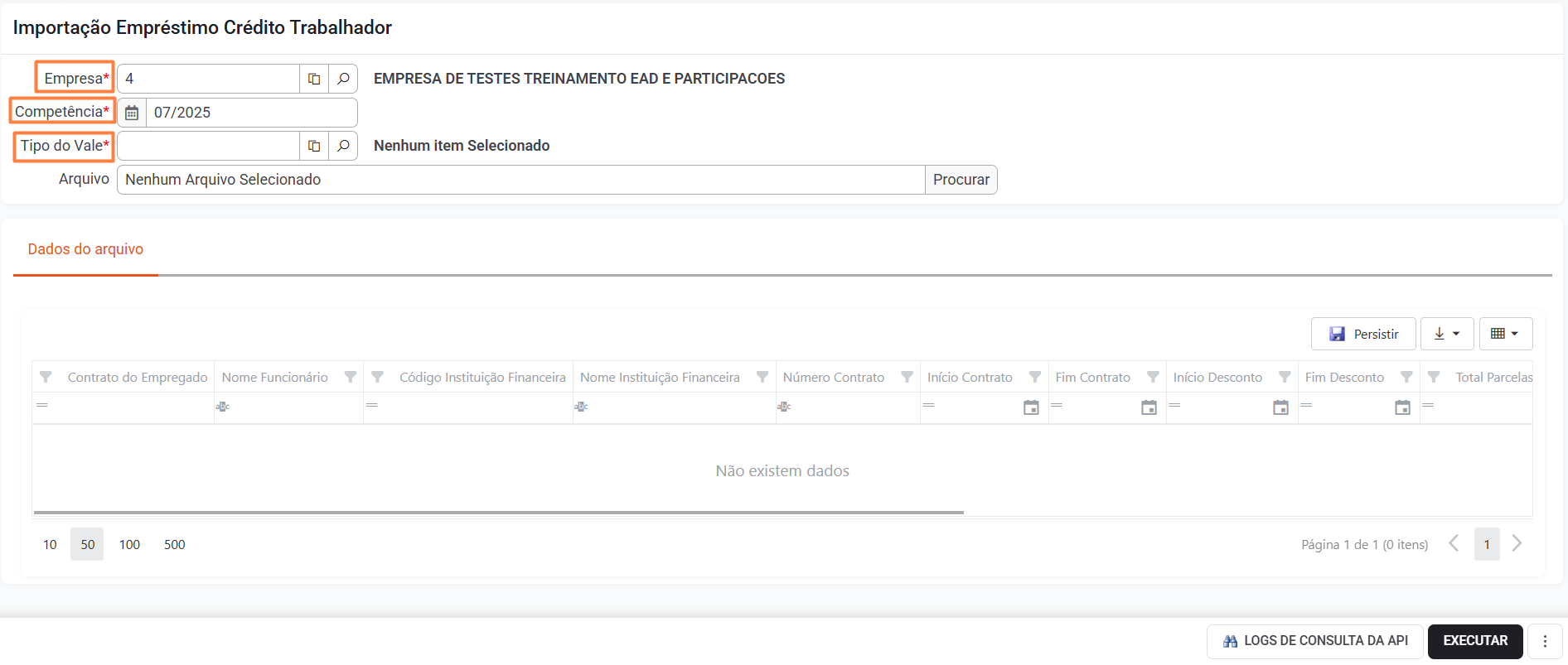Open Fim Contrato date picker

1149,407
